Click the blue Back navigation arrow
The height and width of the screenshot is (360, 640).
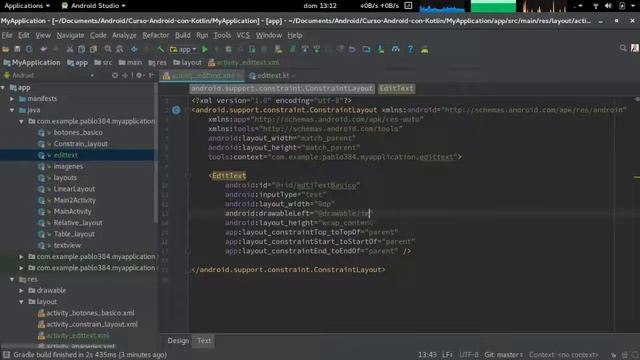(x=134, y=49)
